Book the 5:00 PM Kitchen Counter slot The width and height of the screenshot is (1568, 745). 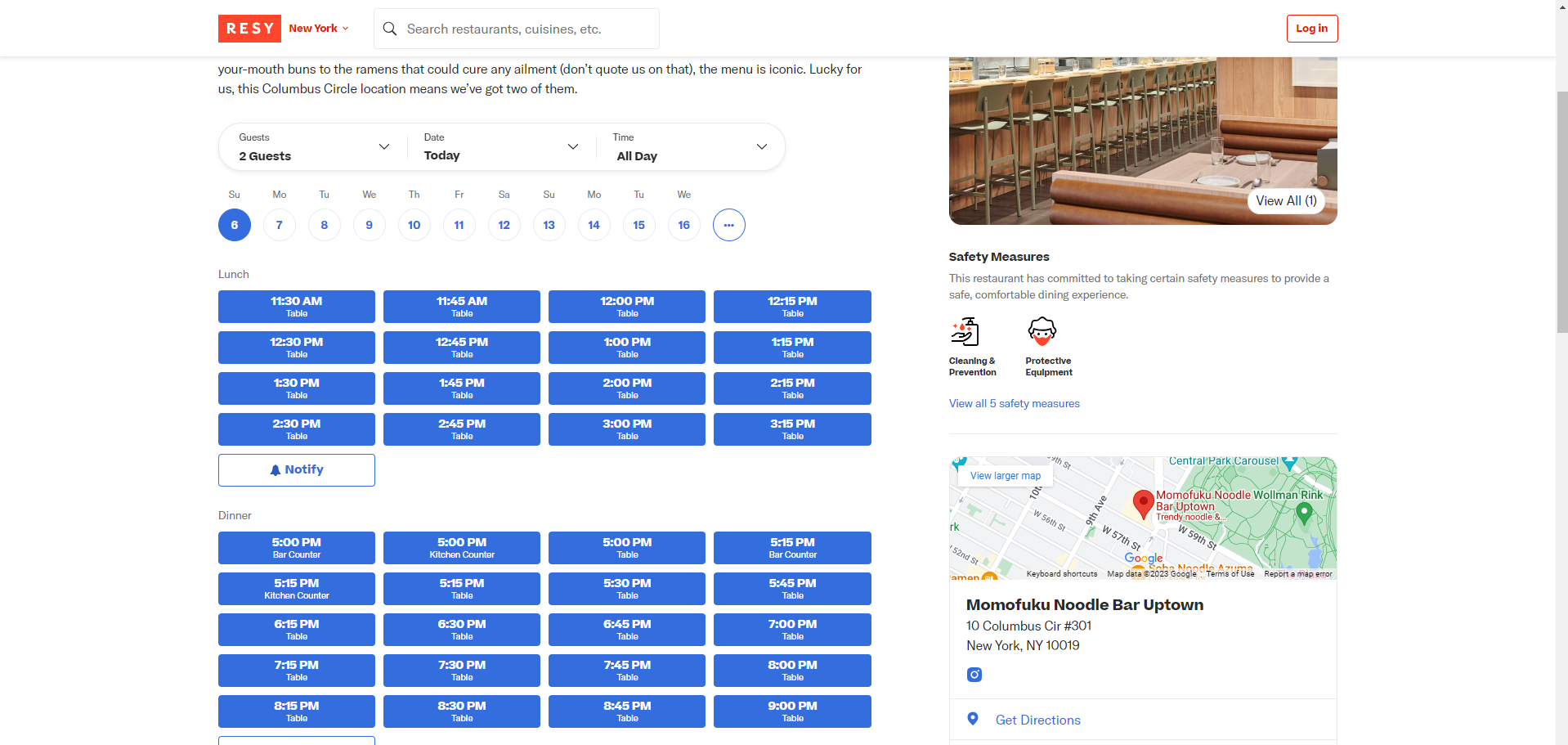[x=462, y=548]
